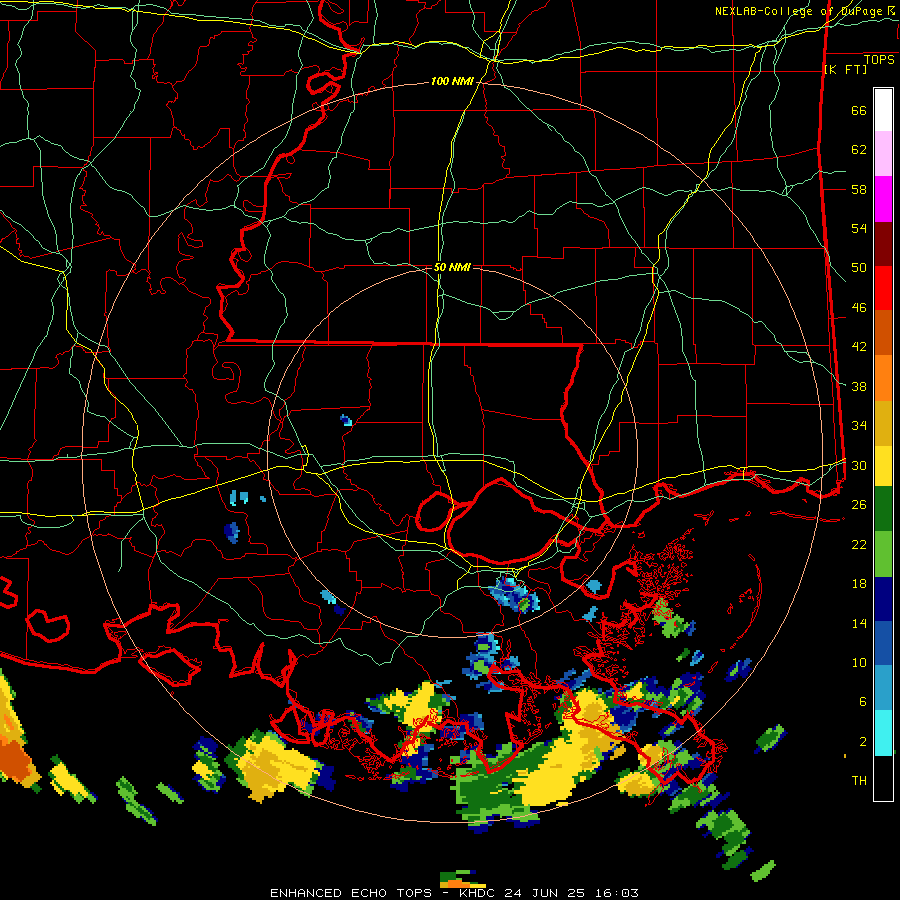
Task: Select the dark maroon legend swatch
Action: [x=883, y=245]
